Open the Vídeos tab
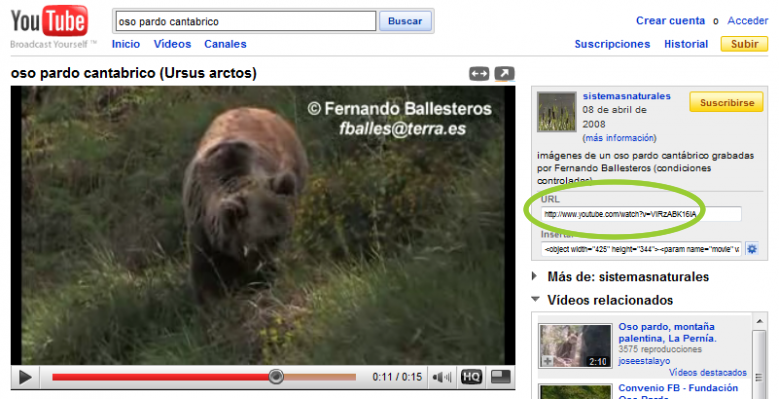This screenshot has height=399, width=780. coord(172,44)
